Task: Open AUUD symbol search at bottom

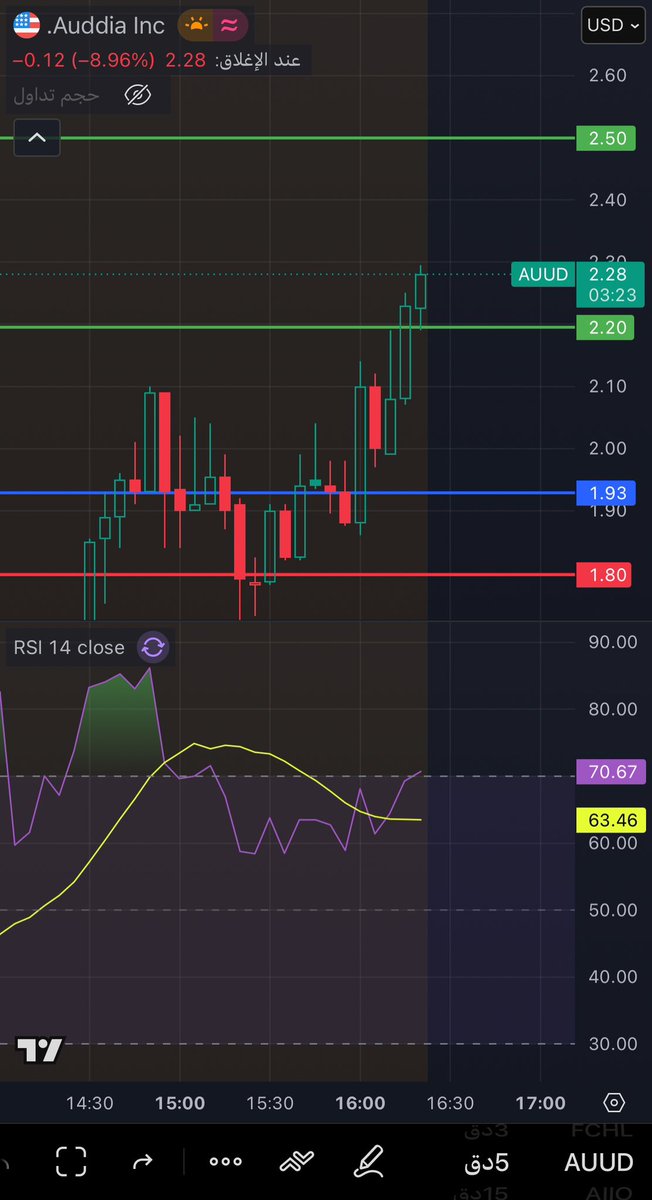Action: point(599,1162)
